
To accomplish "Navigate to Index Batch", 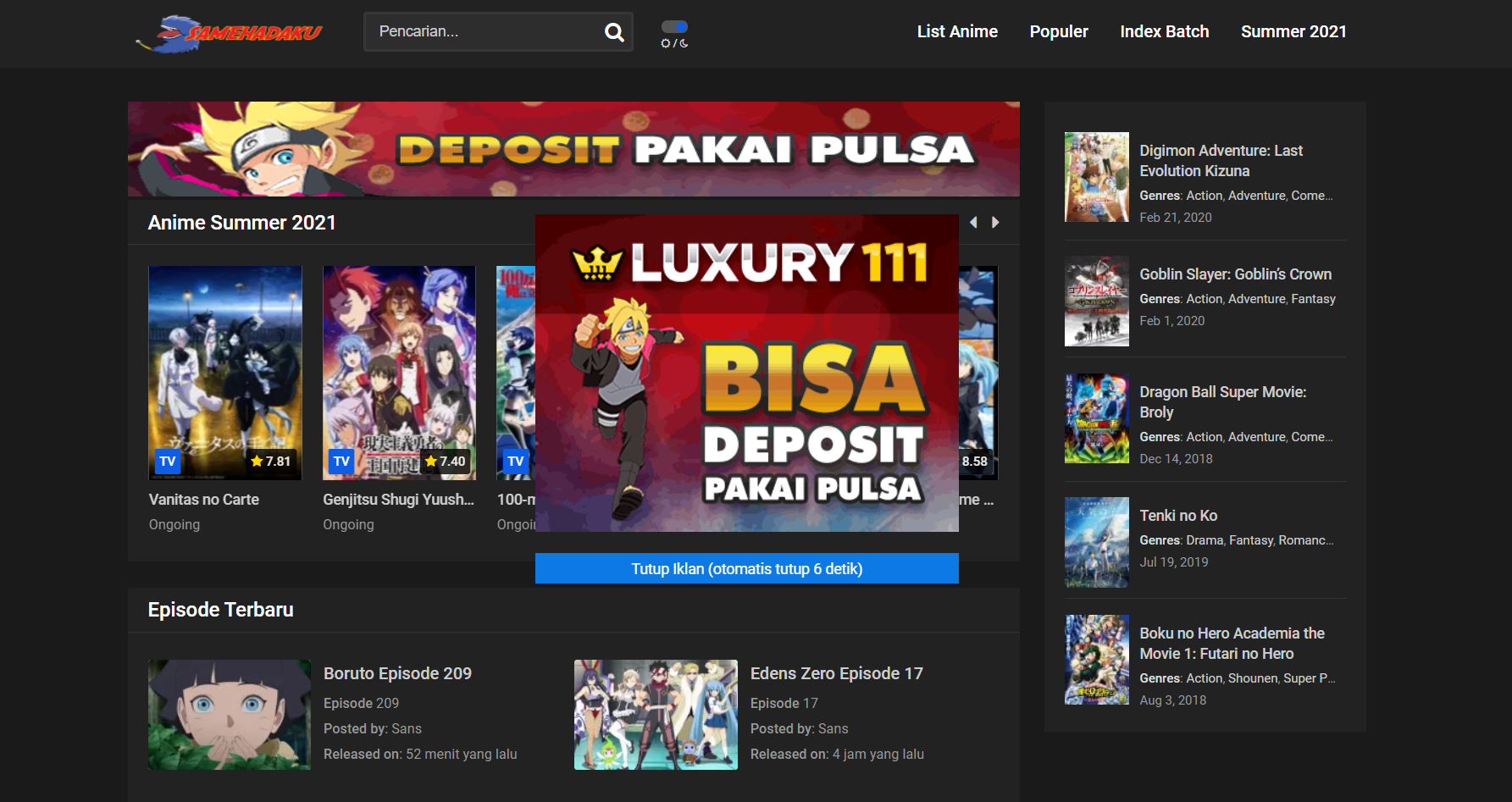I will pos(1164,31).
